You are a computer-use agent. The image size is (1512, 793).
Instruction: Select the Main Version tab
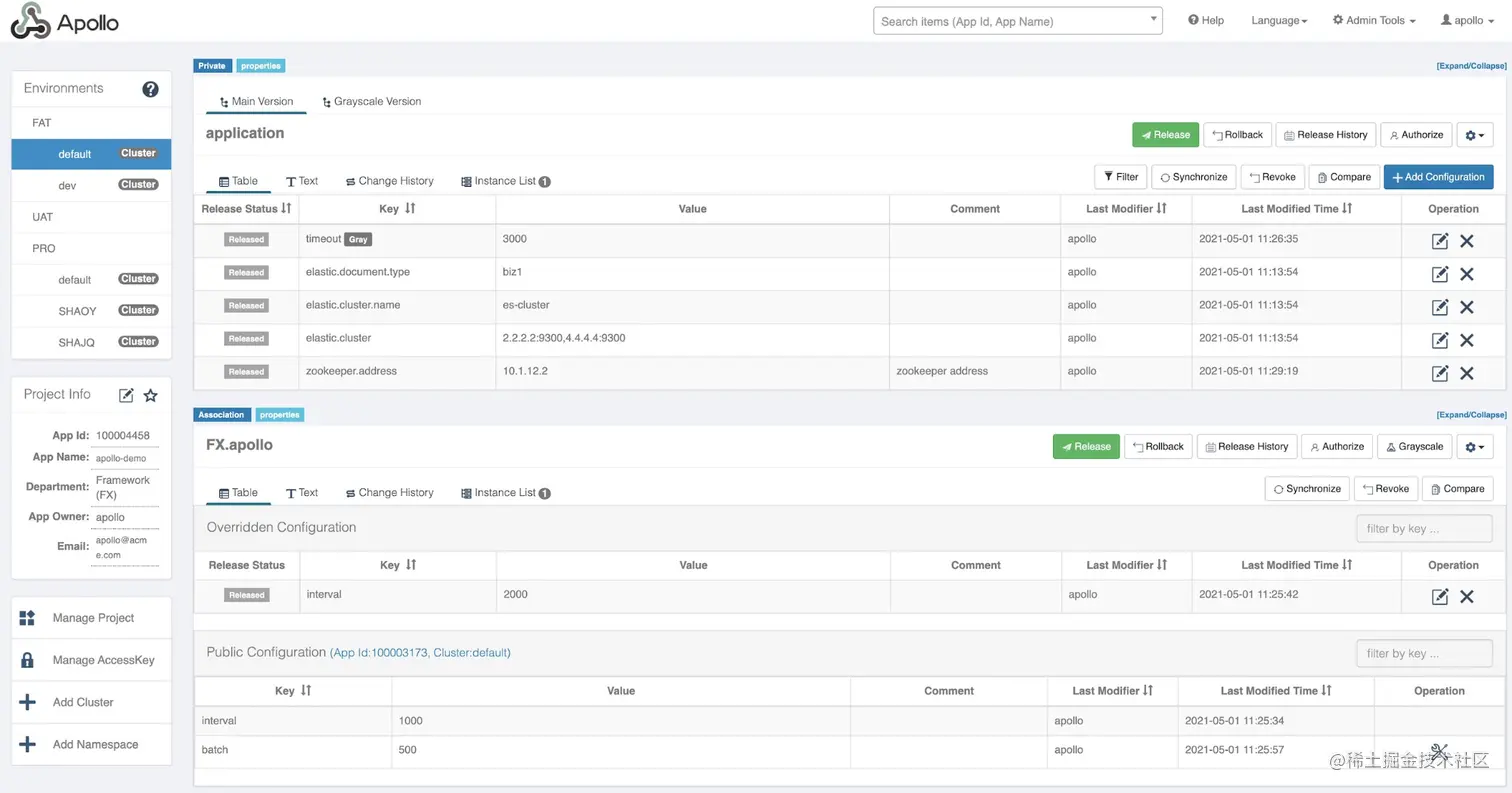tap(256, 101)
